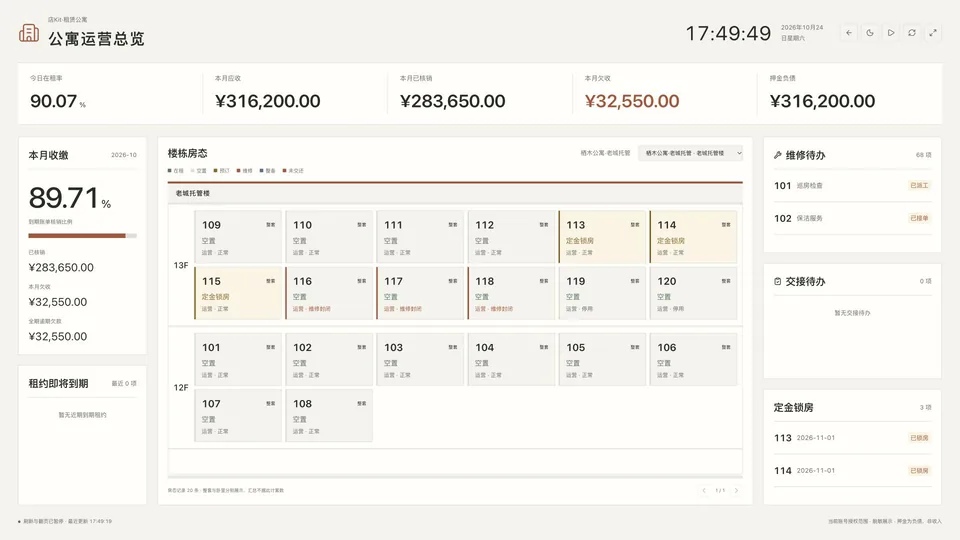The height and width of the screenshot is (540, 960).
Task: Open maintenance item 102 保洁服务
Action: 852,218
